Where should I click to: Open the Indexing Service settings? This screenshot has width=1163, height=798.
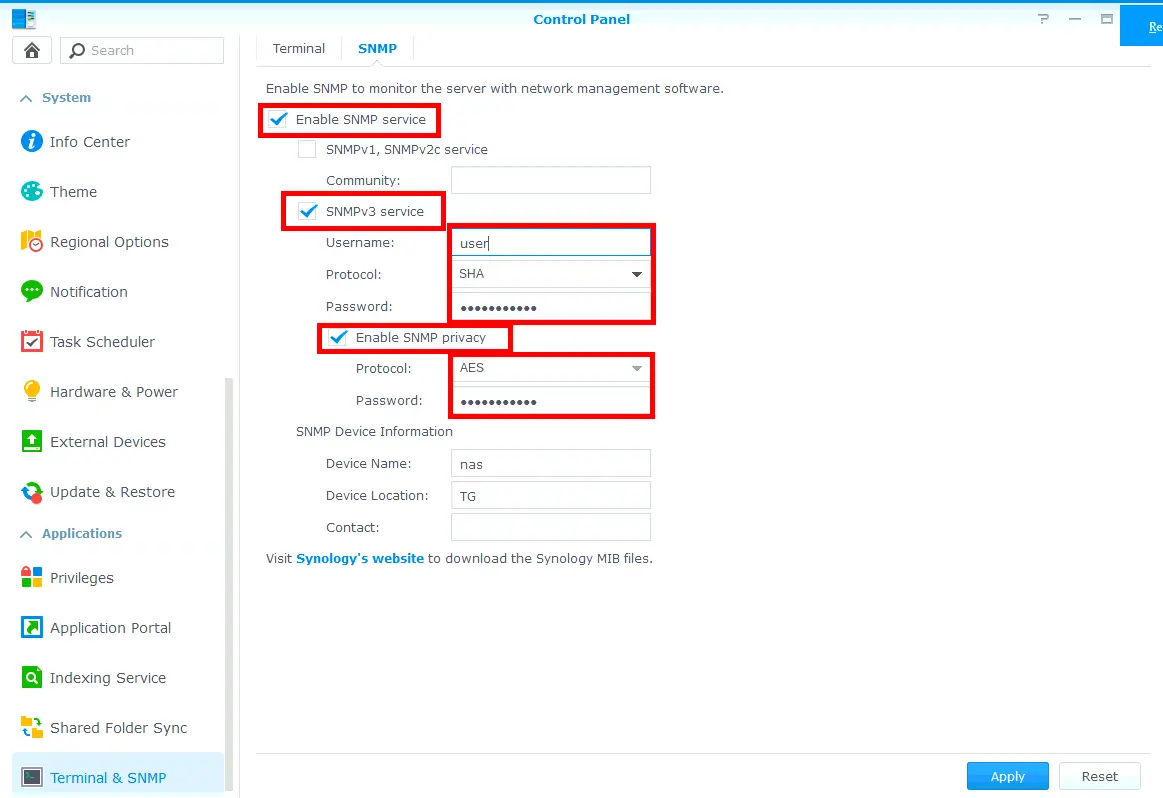click(x=108, y=677)
